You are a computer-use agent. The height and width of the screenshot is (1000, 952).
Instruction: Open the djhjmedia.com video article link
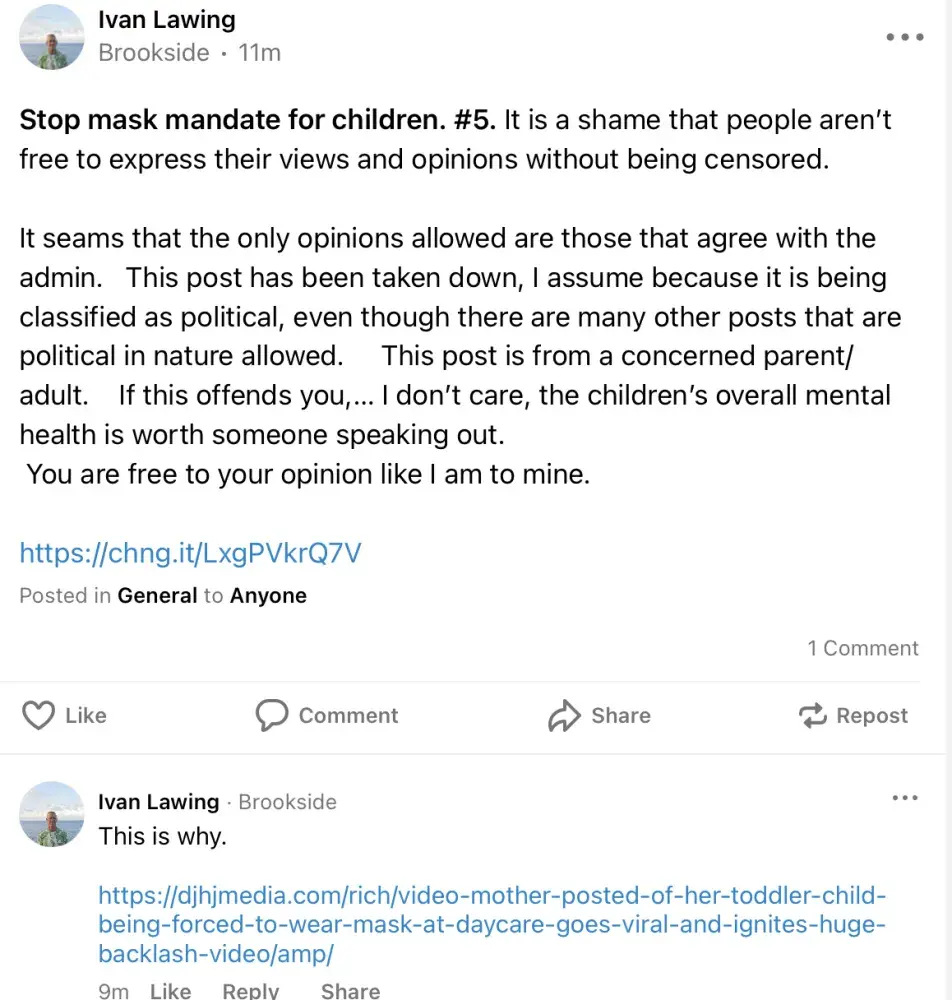[492, 924]
